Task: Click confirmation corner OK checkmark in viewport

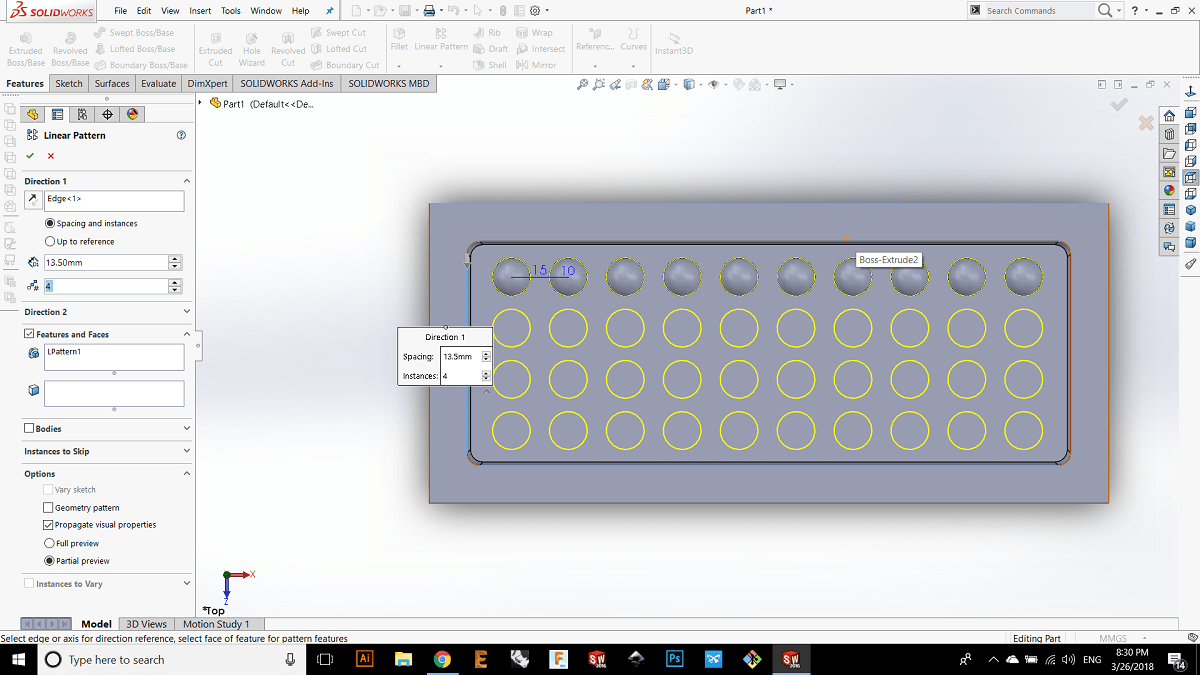Action: tap(1119, 104)
